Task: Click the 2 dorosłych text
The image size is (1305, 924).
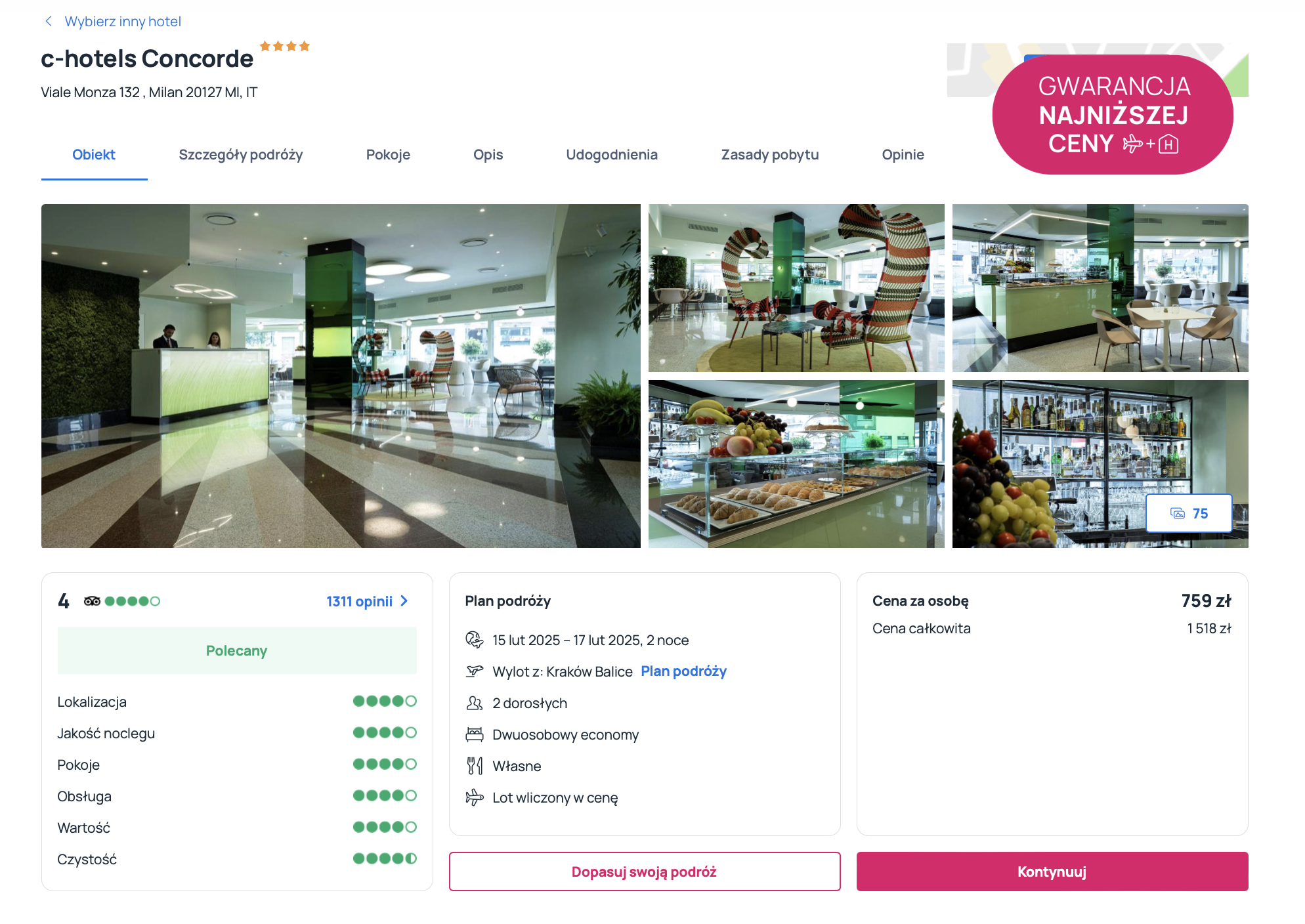Action: pos(530,703)
